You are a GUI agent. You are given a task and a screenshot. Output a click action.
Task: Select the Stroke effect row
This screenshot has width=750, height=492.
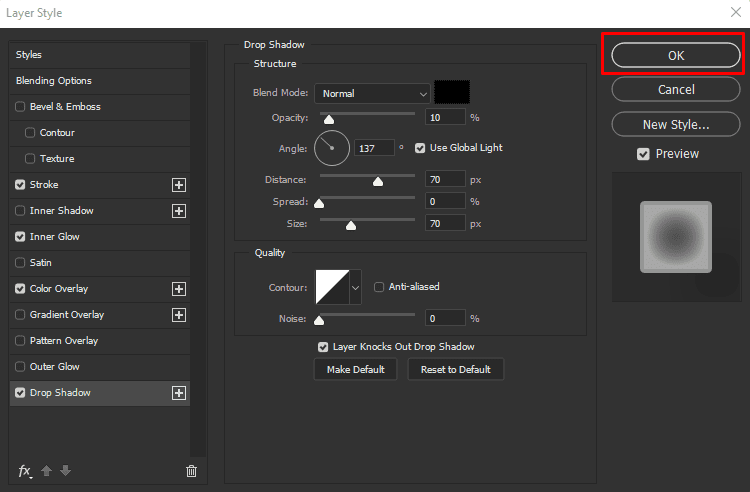coord(100,185)
